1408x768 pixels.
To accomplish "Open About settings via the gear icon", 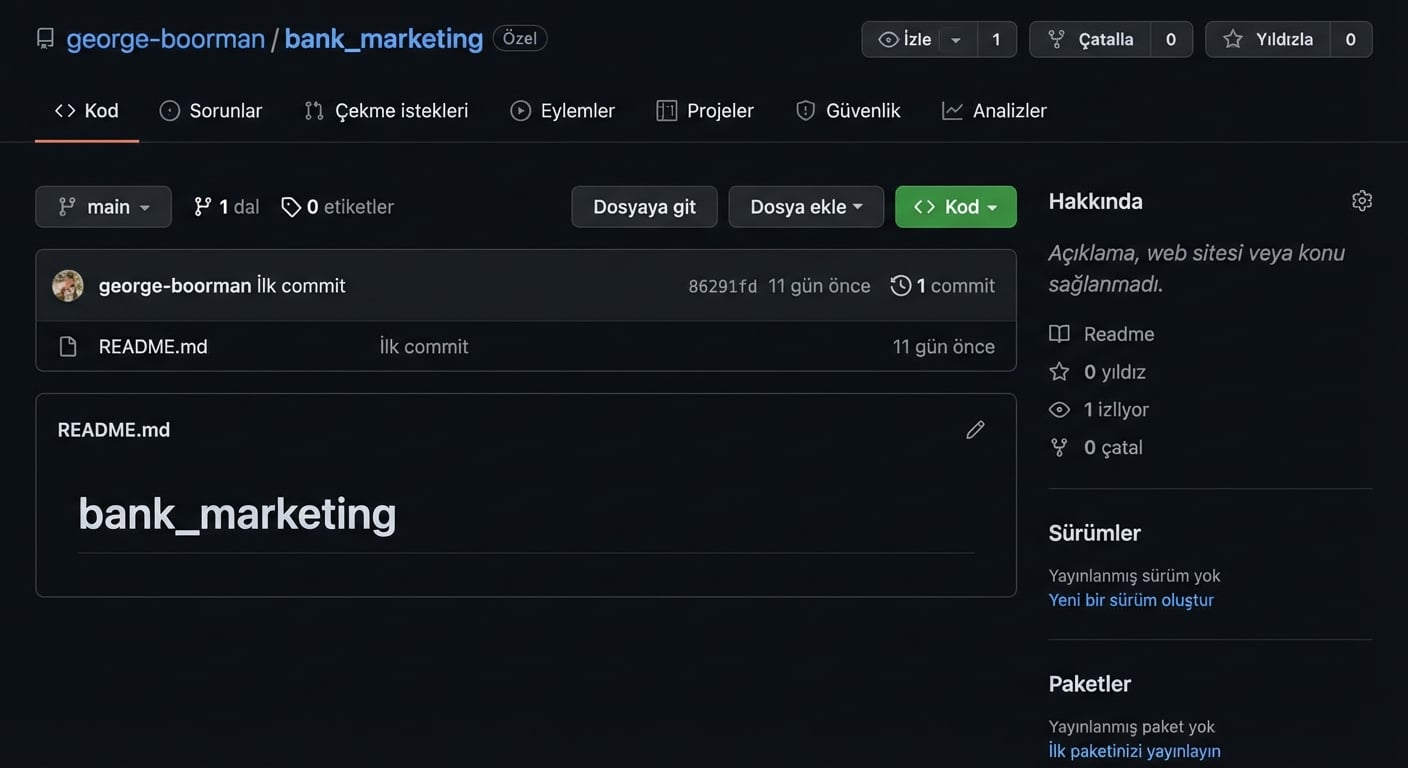I will click(x=1362, y=200).
